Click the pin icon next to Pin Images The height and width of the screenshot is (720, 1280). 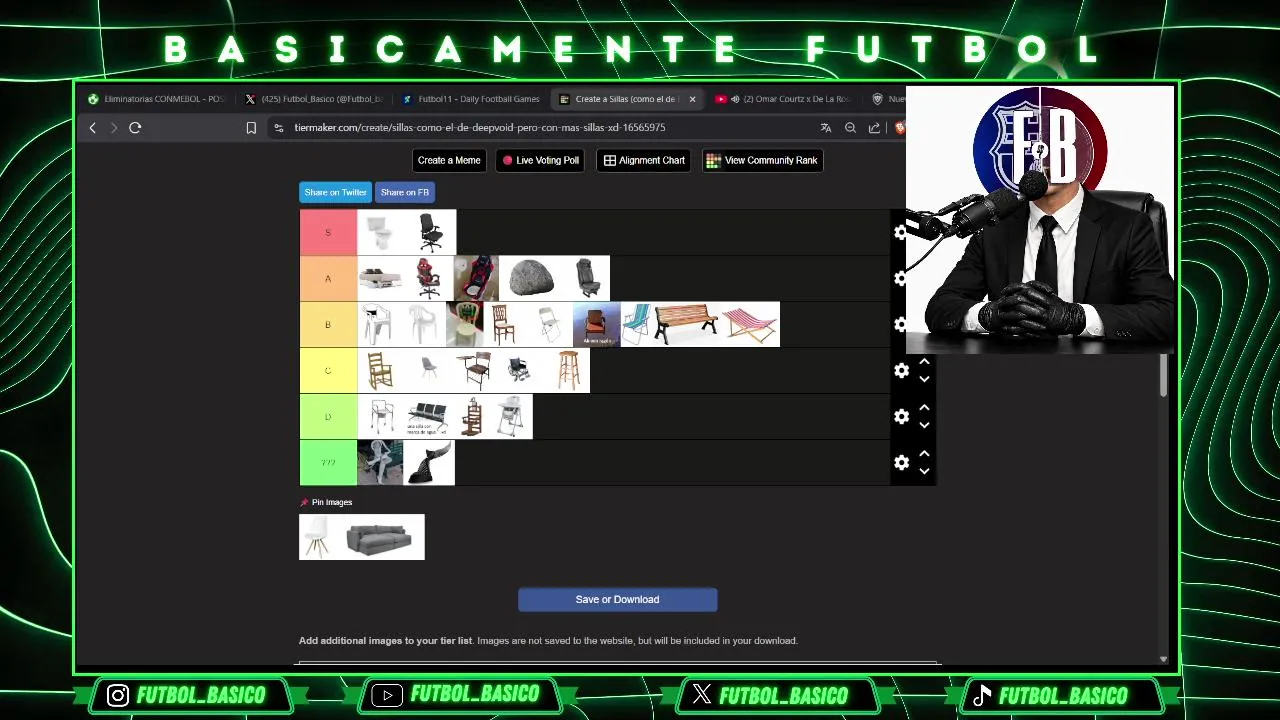(304, 502)
